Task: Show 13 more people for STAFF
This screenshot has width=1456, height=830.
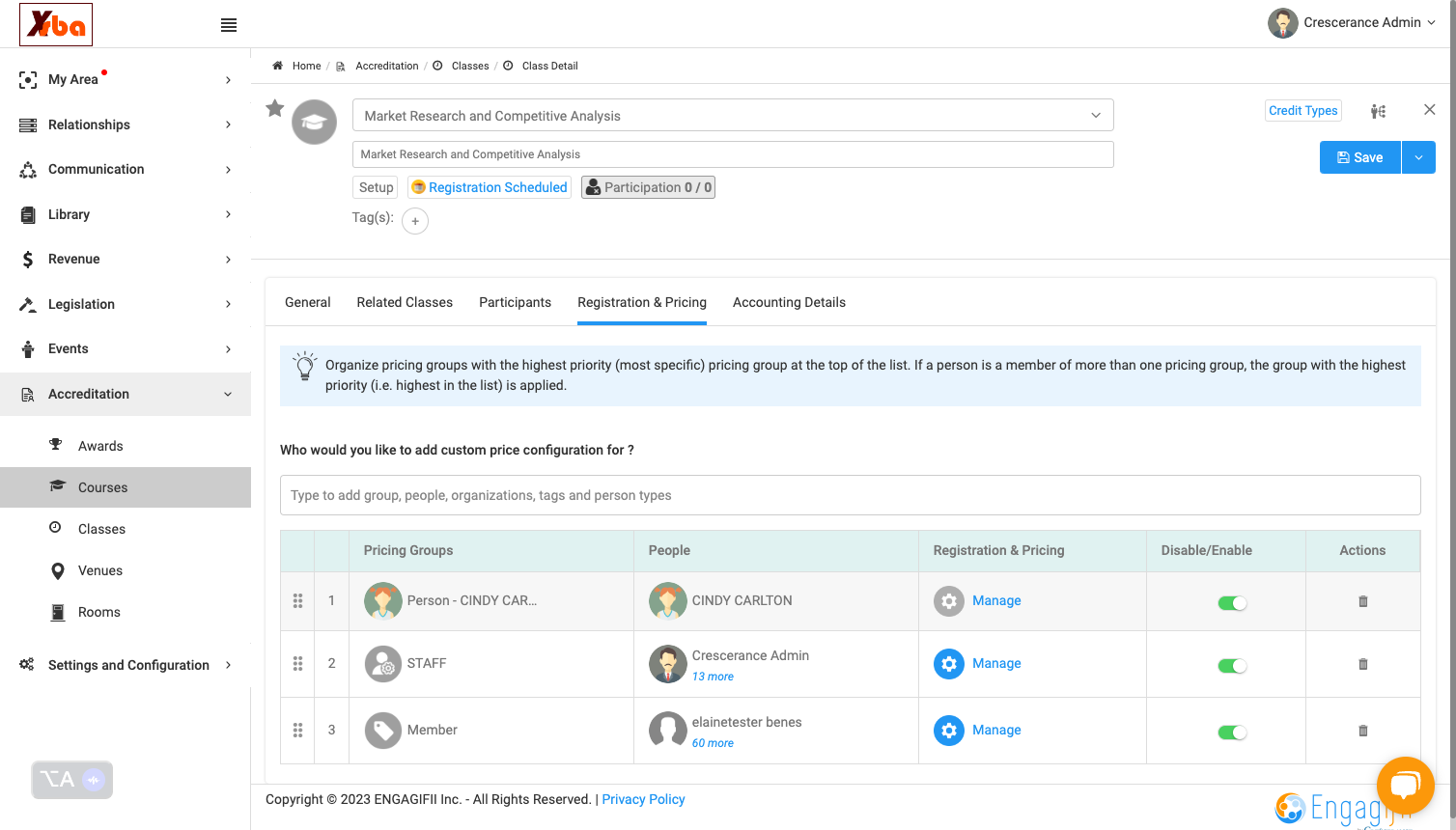Action: coord(713,677)
